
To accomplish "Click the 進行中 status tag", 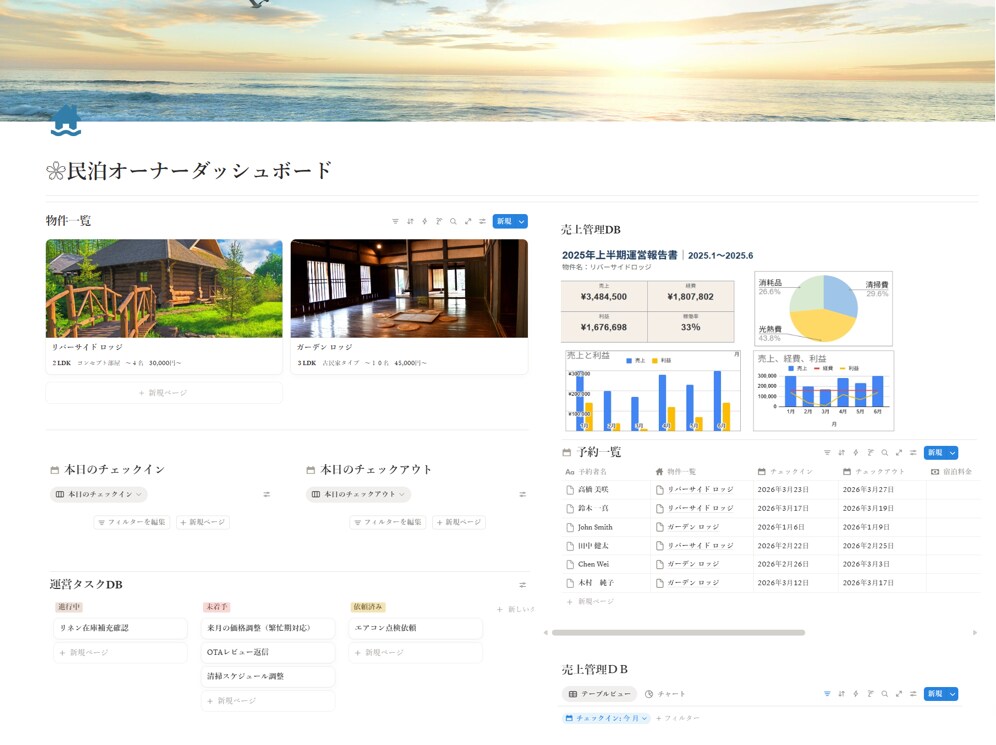I will [x=69, y=607].
